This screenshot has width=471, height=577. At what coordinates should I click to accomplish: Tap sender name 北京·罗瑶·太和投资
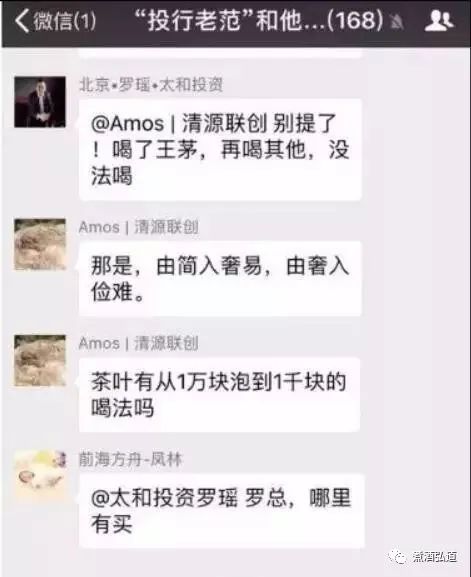151,85
